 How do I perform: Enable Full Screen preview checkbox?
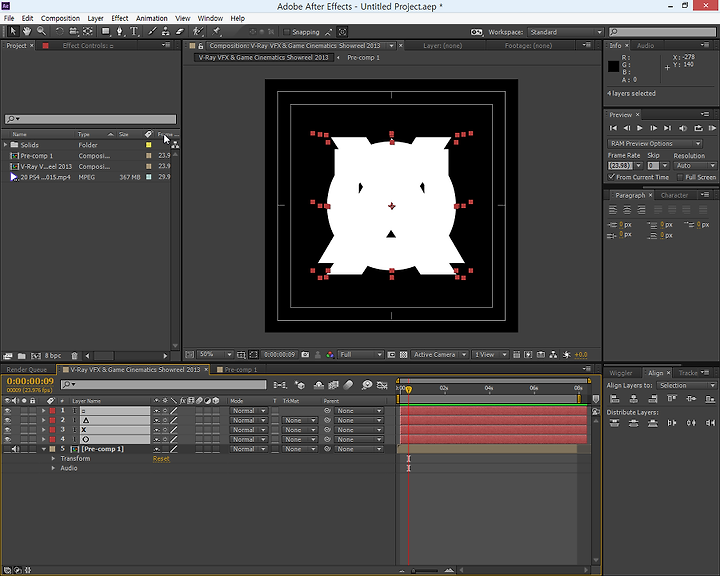(680, 177)
